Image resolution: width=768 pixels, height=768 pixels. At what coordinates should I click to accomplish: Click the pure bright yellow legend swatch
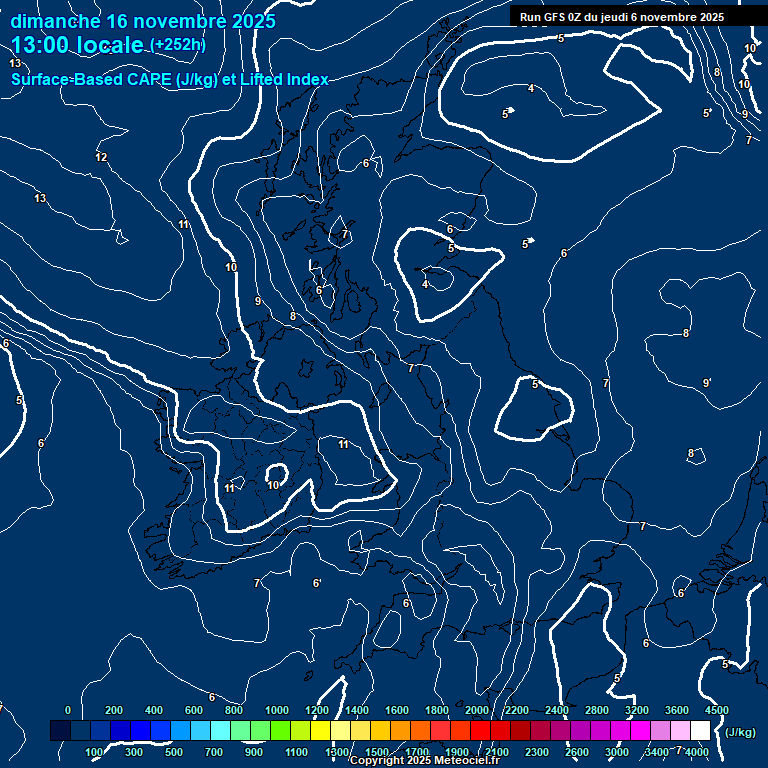pyautogui.click(x=320, y=730)
